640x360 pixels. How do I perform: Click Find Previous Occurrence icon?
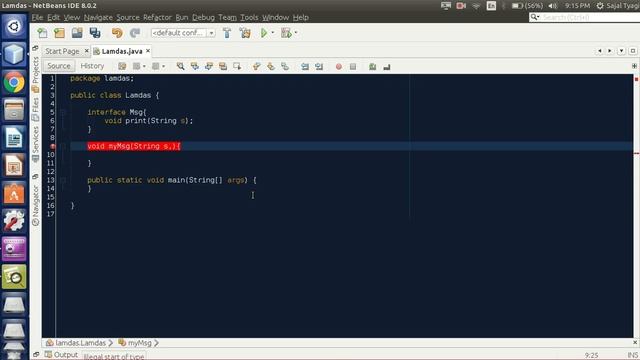pyautogui.click(x=195, y=66)
